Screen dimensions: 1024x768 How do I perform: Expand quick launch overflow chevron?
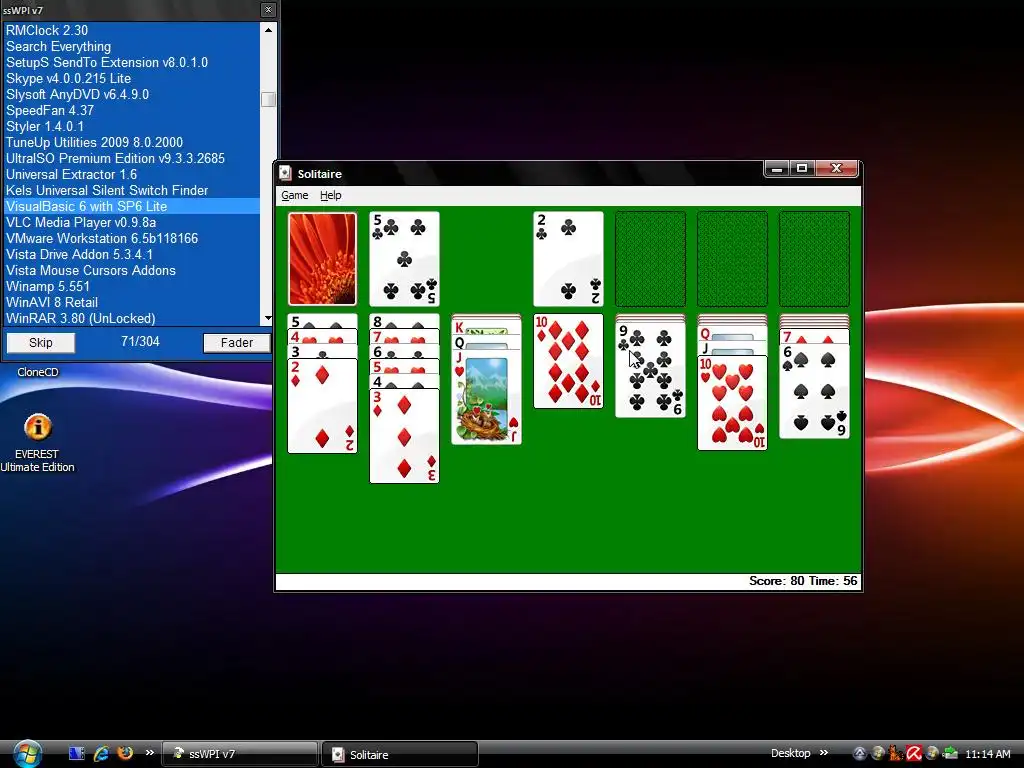150,753
